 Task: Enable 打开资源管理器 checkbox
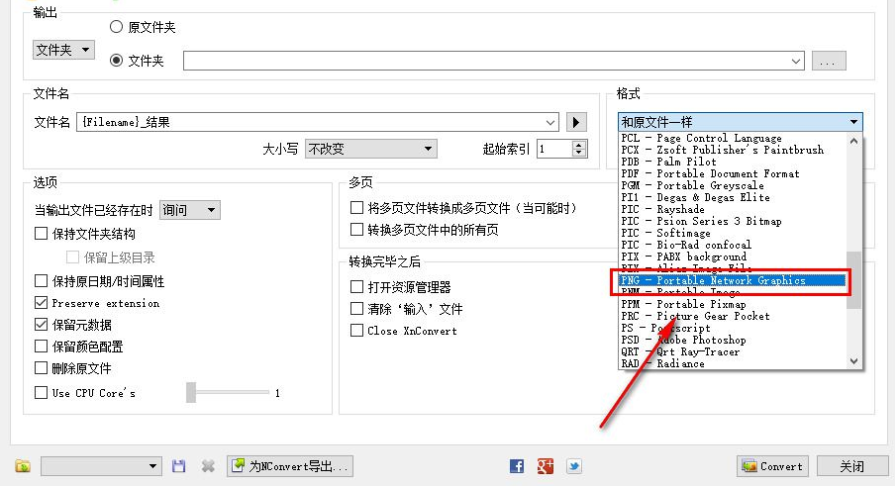point(357,286)
